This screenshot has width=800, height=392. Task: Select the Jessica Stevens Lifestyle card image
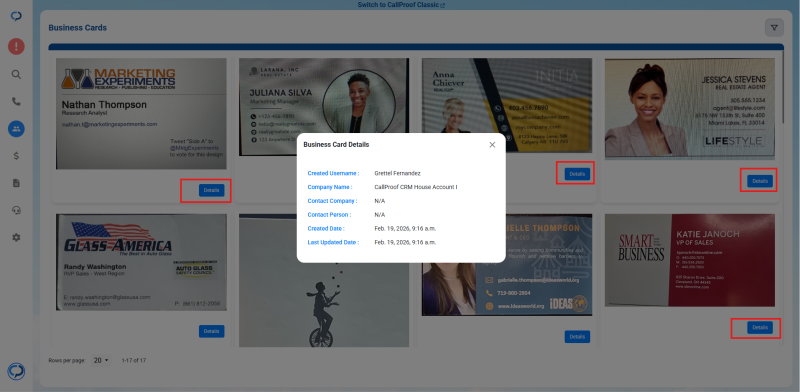click(690, 109)
